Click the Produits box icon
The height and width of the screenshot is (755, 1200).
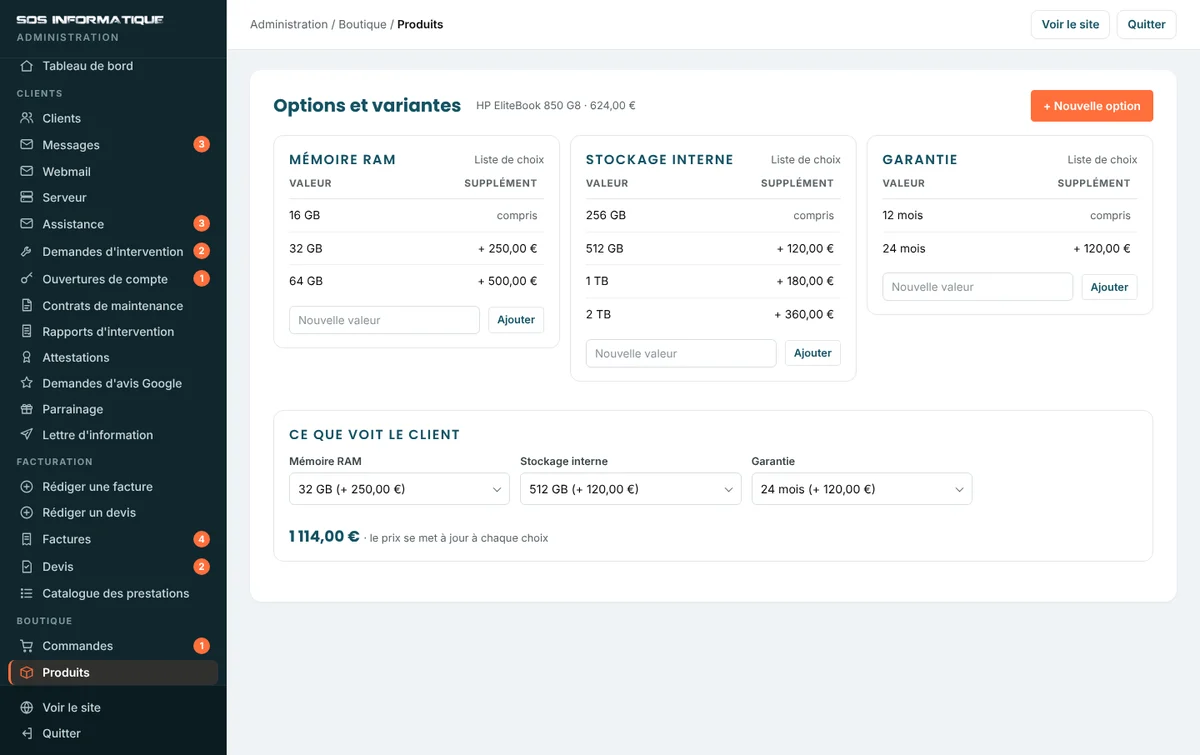[27, 673]
